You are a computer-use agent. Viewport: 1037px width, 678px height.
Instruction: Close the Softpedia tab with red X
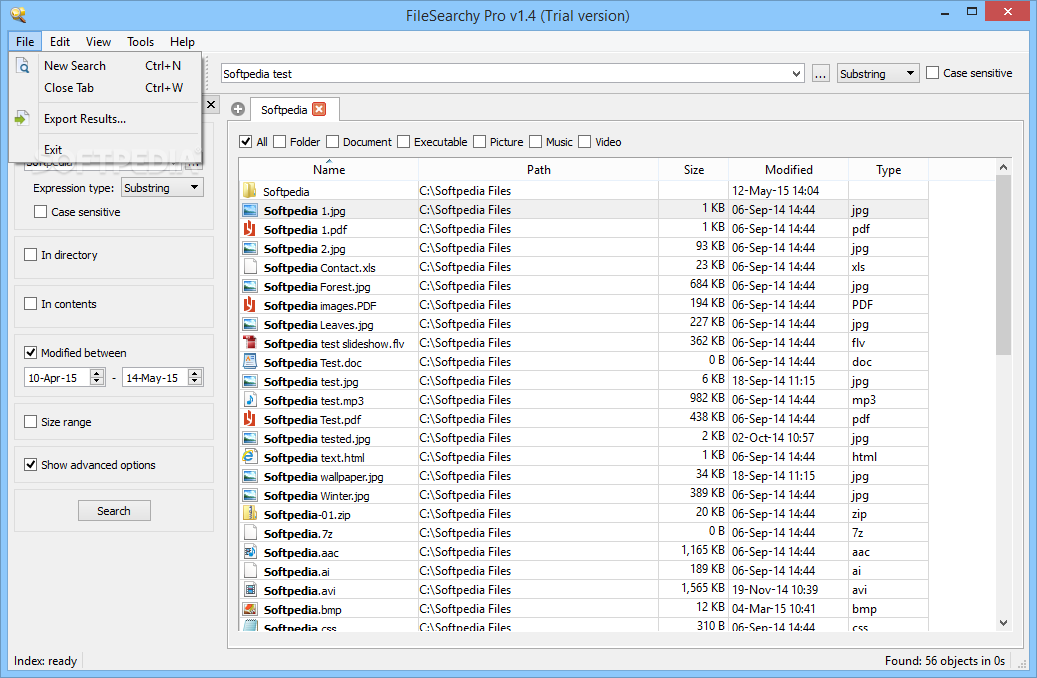319,109
